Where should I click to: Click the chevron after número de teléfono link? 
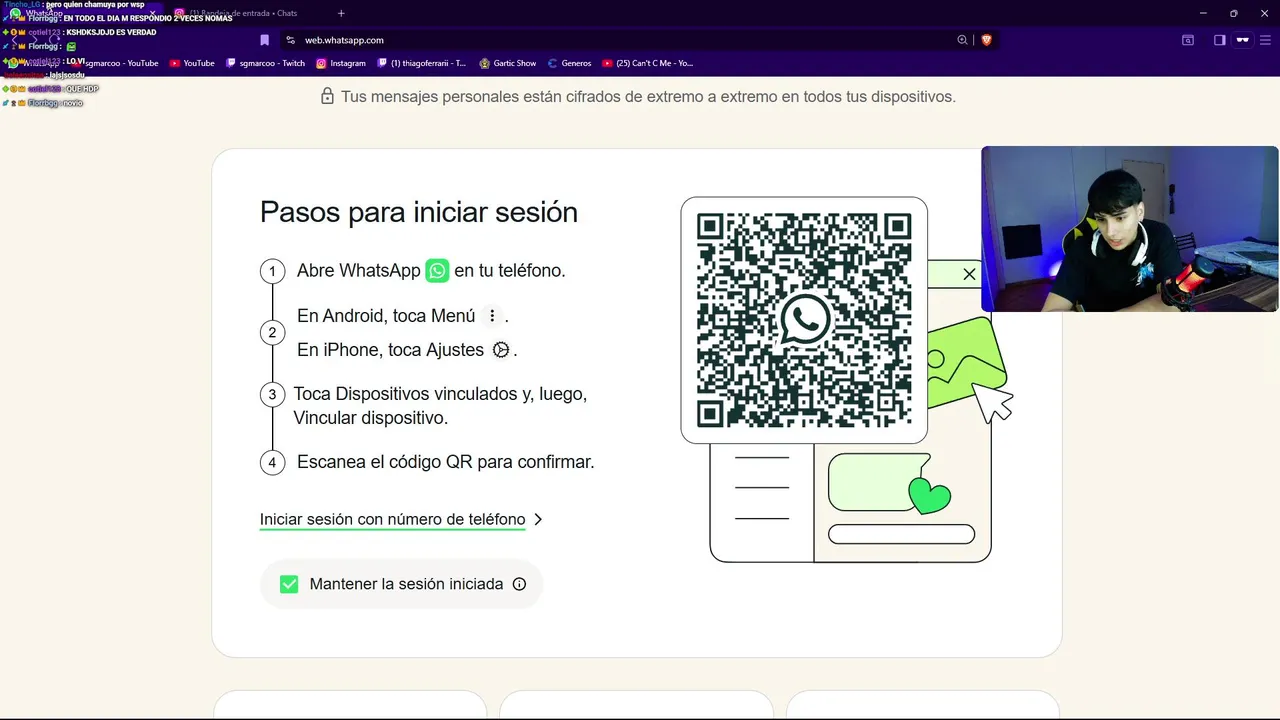click(x=538, y=519)
